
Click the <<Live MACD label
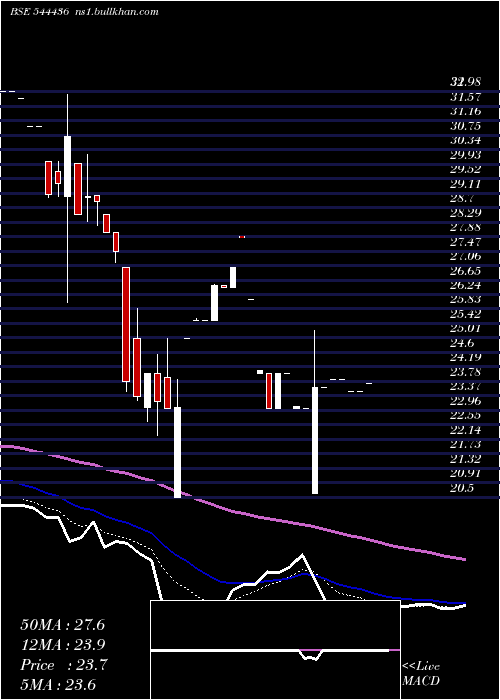[x=421, y=673]
